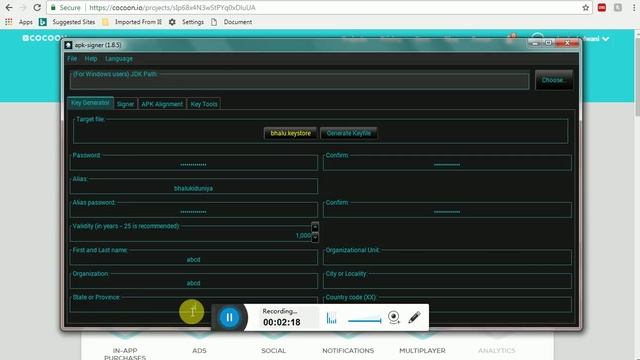The width and height of the screenshot is (640, 360).
Task: Open the Document bookmark
Action: 231,22
